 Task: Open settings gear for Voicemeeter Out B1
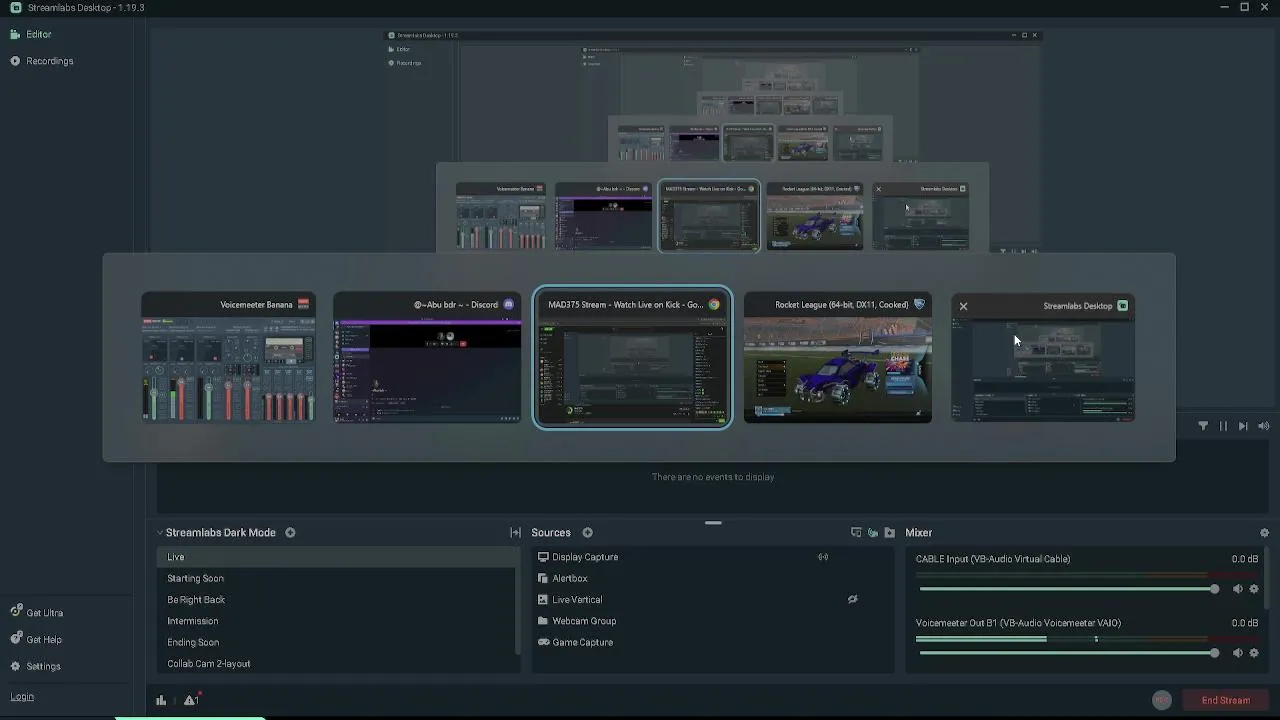[x=1254, y=653]
